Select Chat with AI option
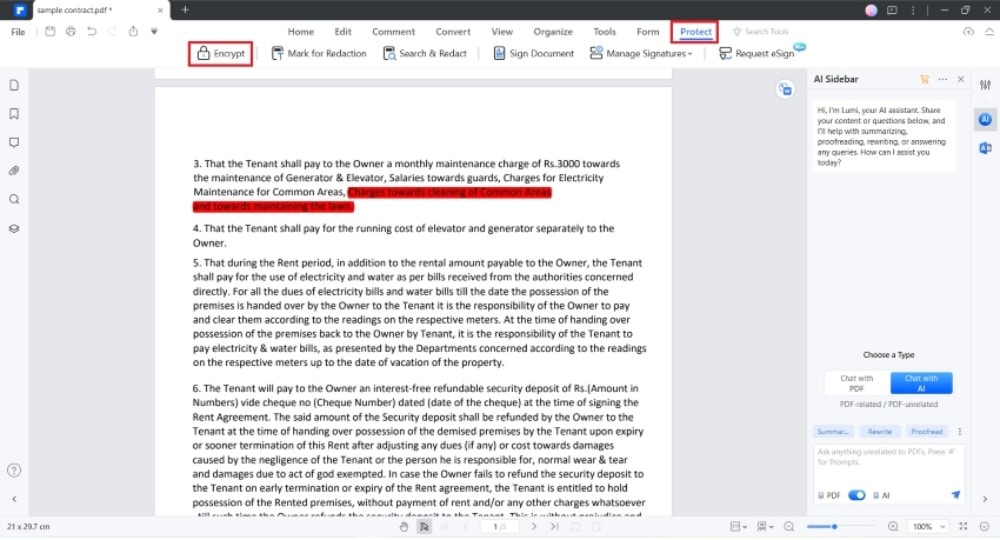Screen dimensions: 1000x540 tap(921, 383)
